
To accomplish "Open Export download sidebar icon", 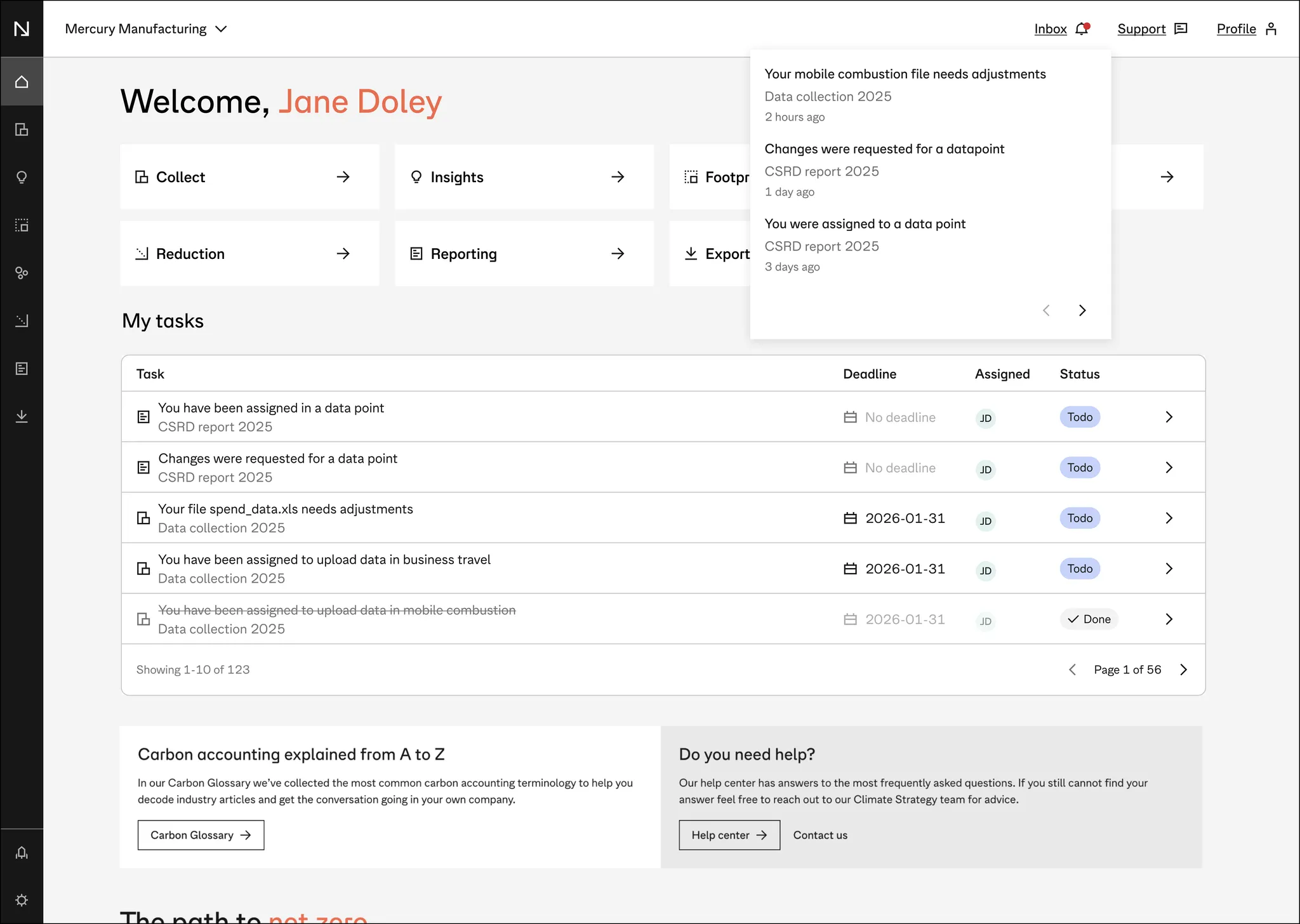I will click(22, 416).
